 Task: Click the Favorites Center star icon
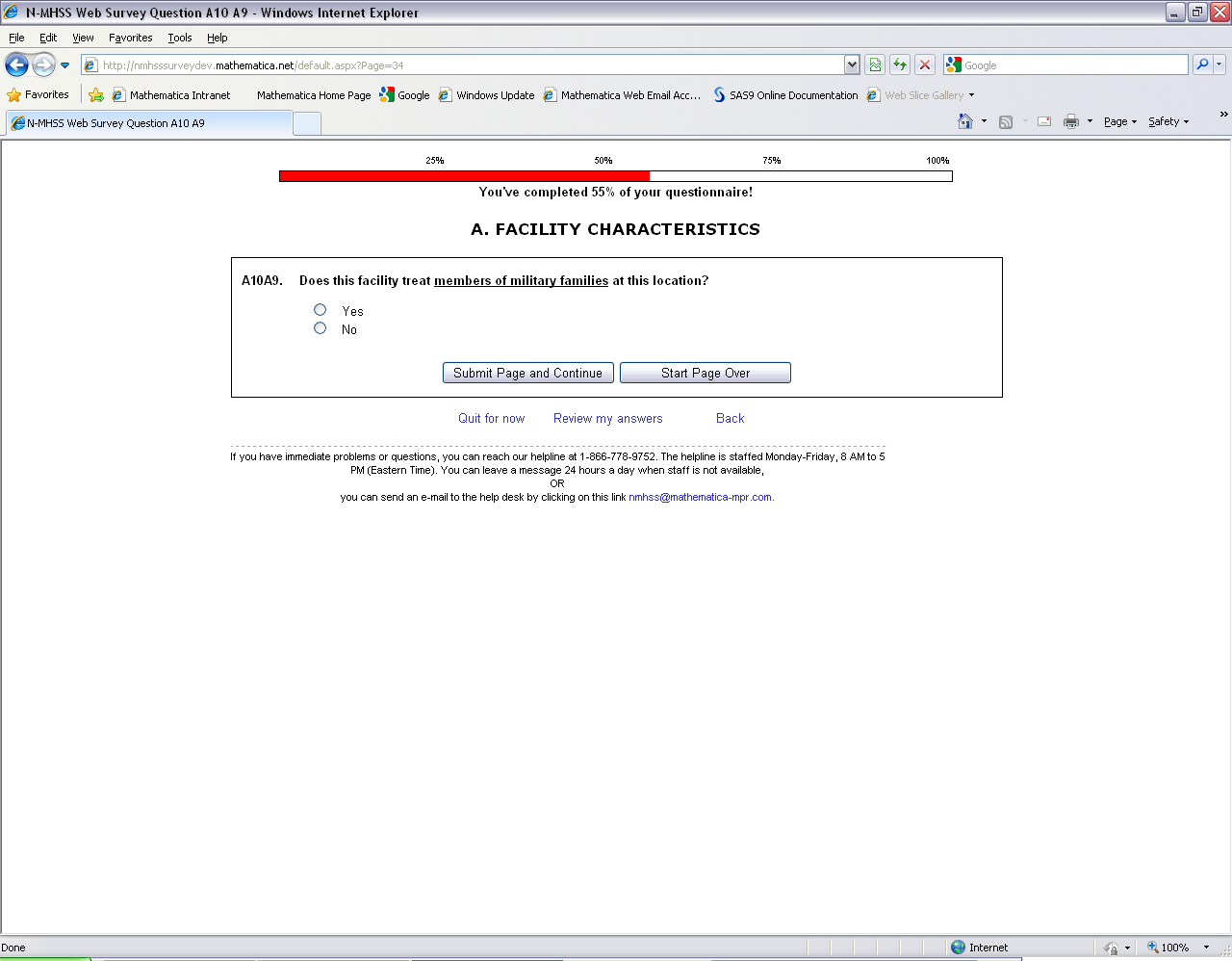click(13, 94)
